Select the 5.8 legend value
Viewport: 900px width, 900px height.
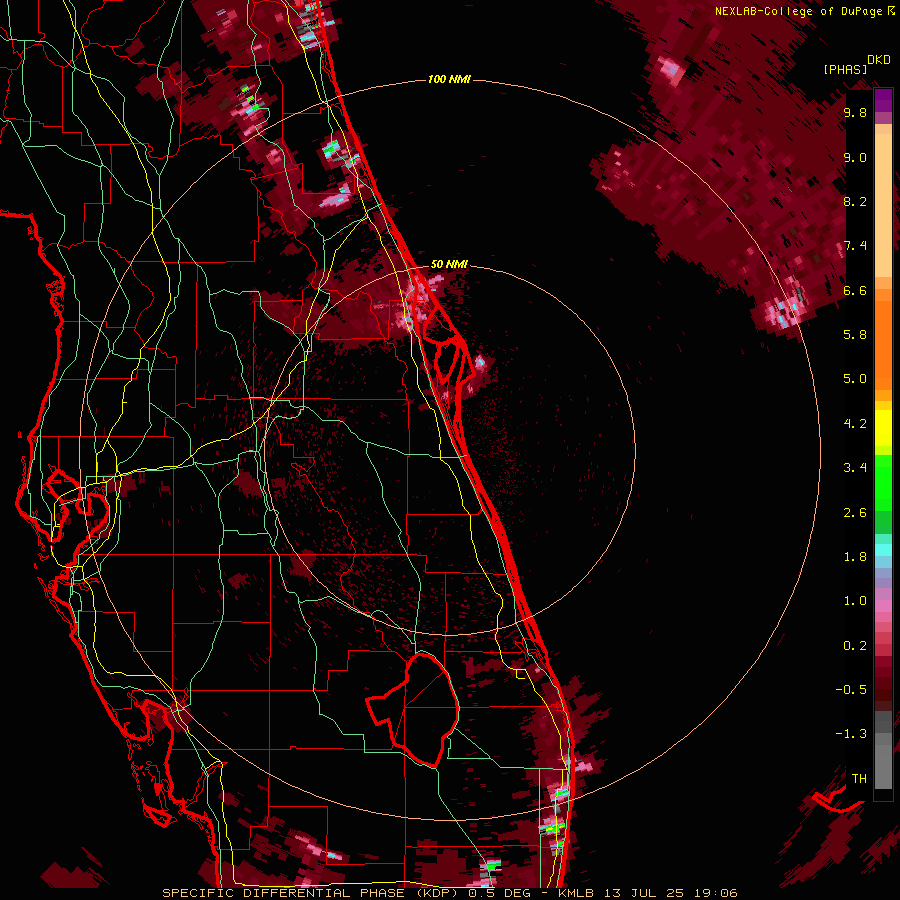pyautogui.click(x=855, y=335)
